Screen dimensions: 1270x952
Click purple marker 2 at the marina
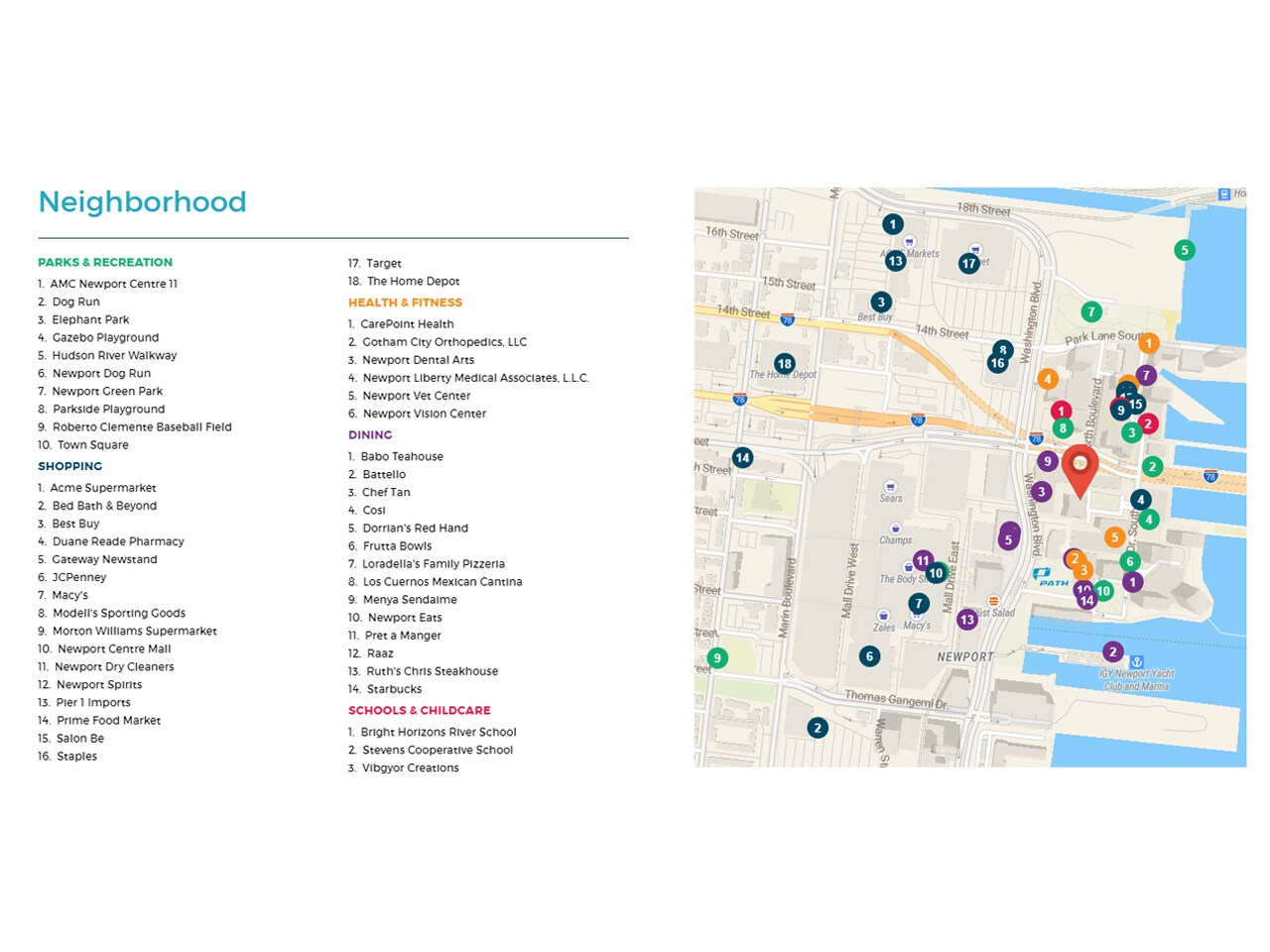(1113, 652)
